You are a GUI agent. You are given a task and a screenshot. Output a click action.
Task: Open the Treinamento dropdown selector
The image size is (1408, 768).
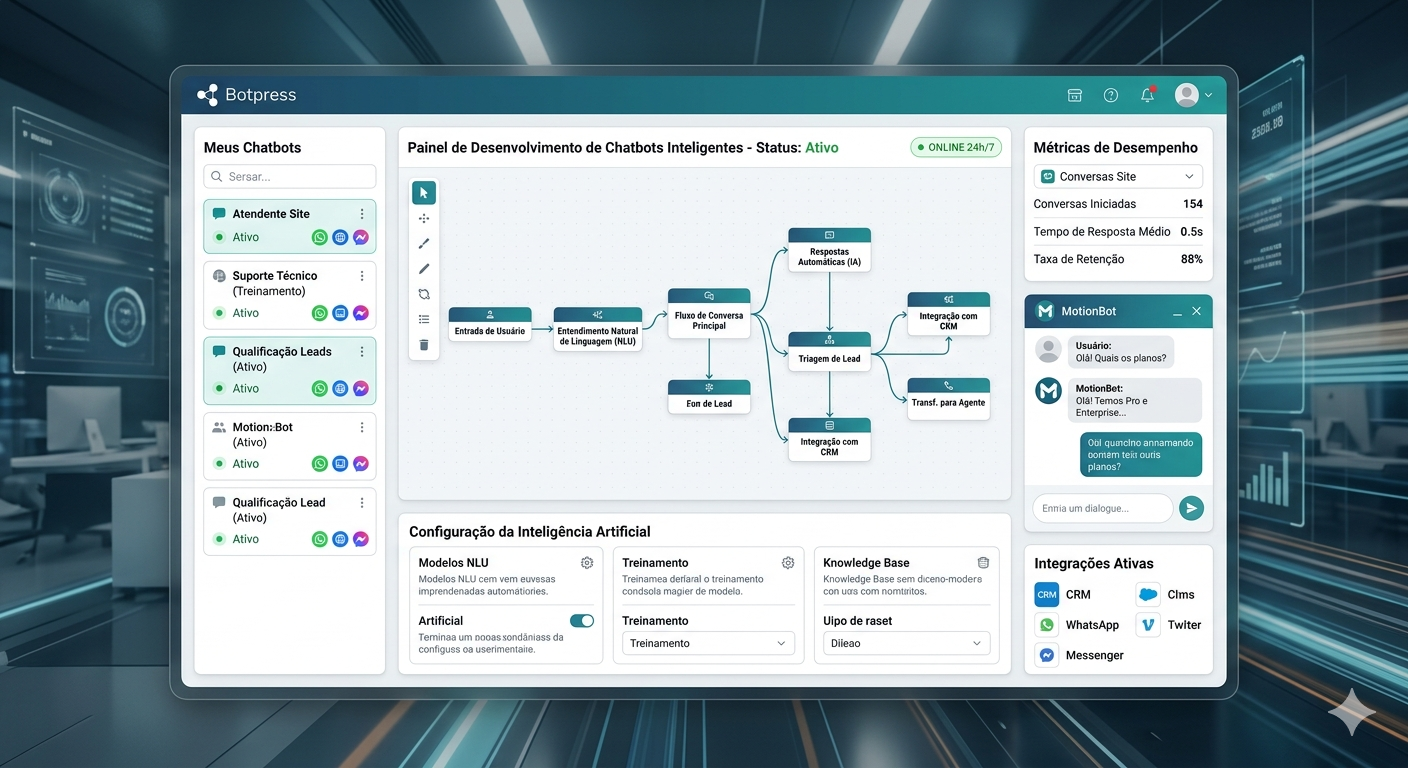(708, 643)
